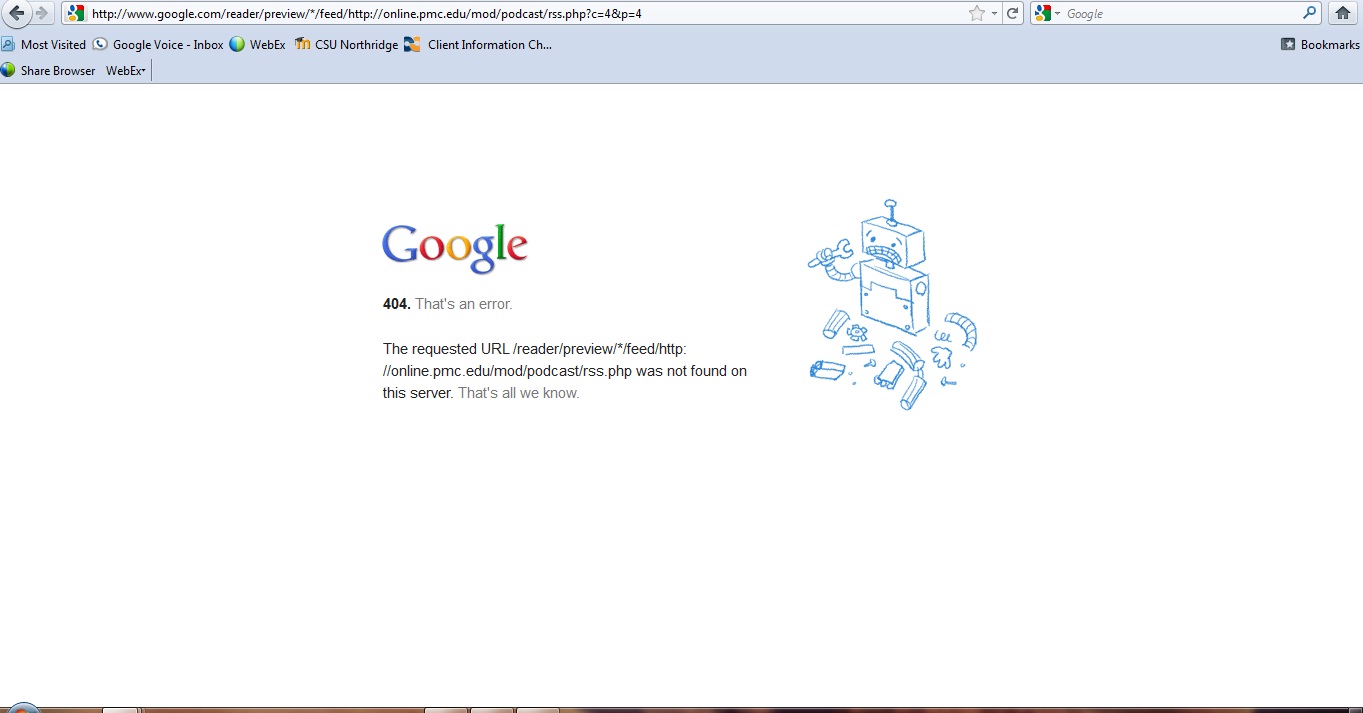Screen dimensions: 1363x713
Task: Click the site favicon in the address bar
Action: tap(76, 13)
